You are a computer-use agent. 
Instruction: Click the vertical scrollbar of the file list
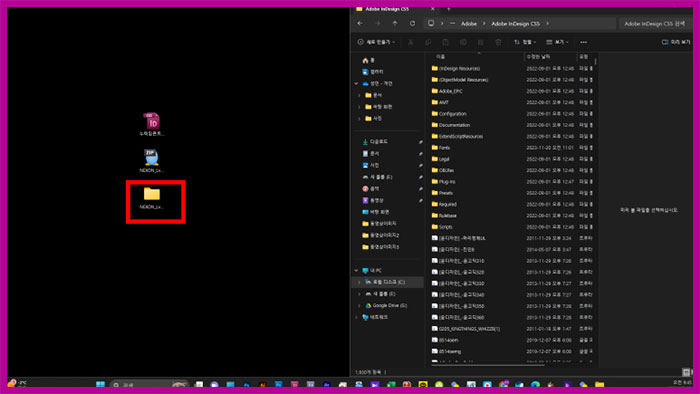[596, 61]
